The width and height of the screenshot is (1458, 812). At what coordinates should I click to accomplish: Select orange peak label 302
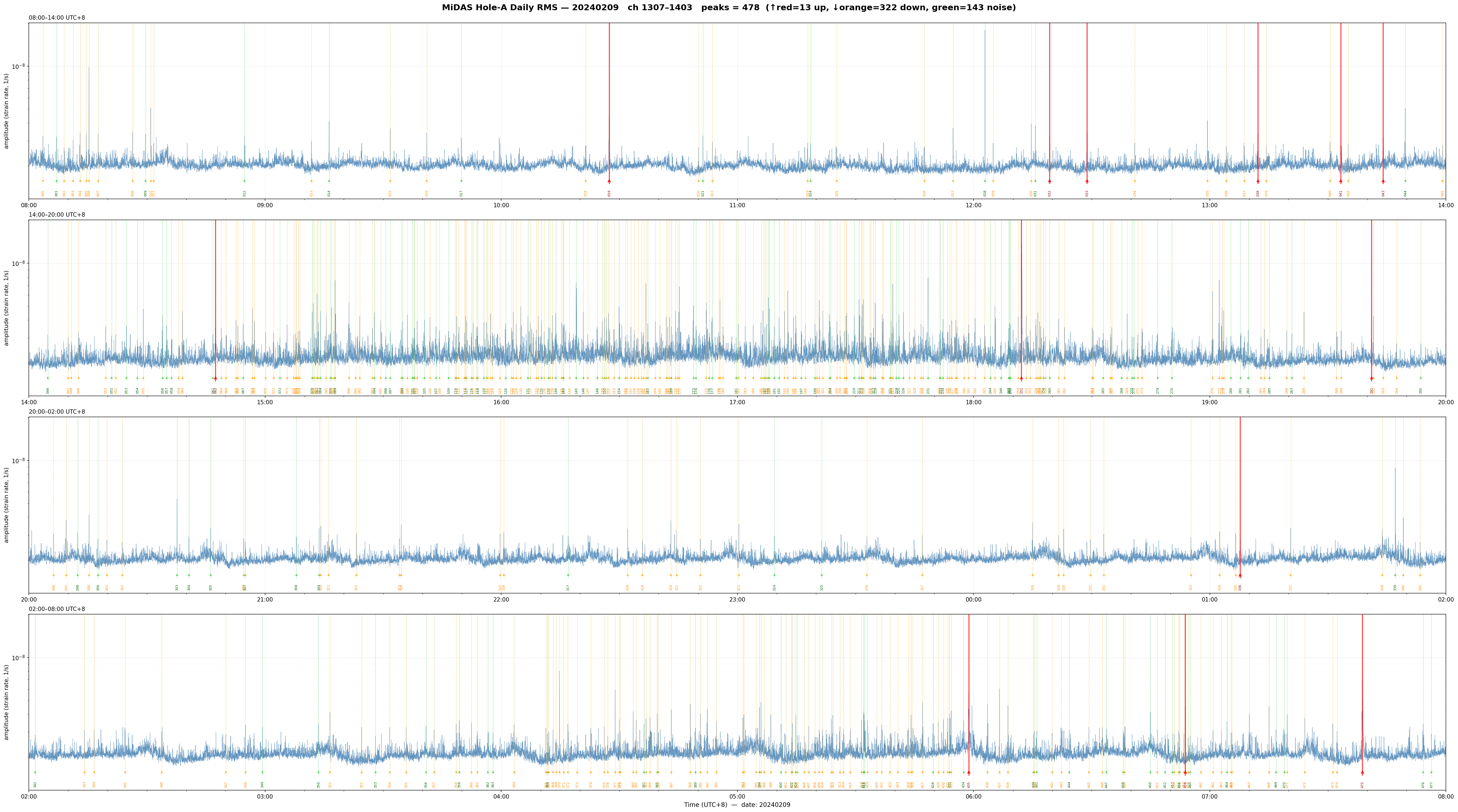tap(122, 588)
